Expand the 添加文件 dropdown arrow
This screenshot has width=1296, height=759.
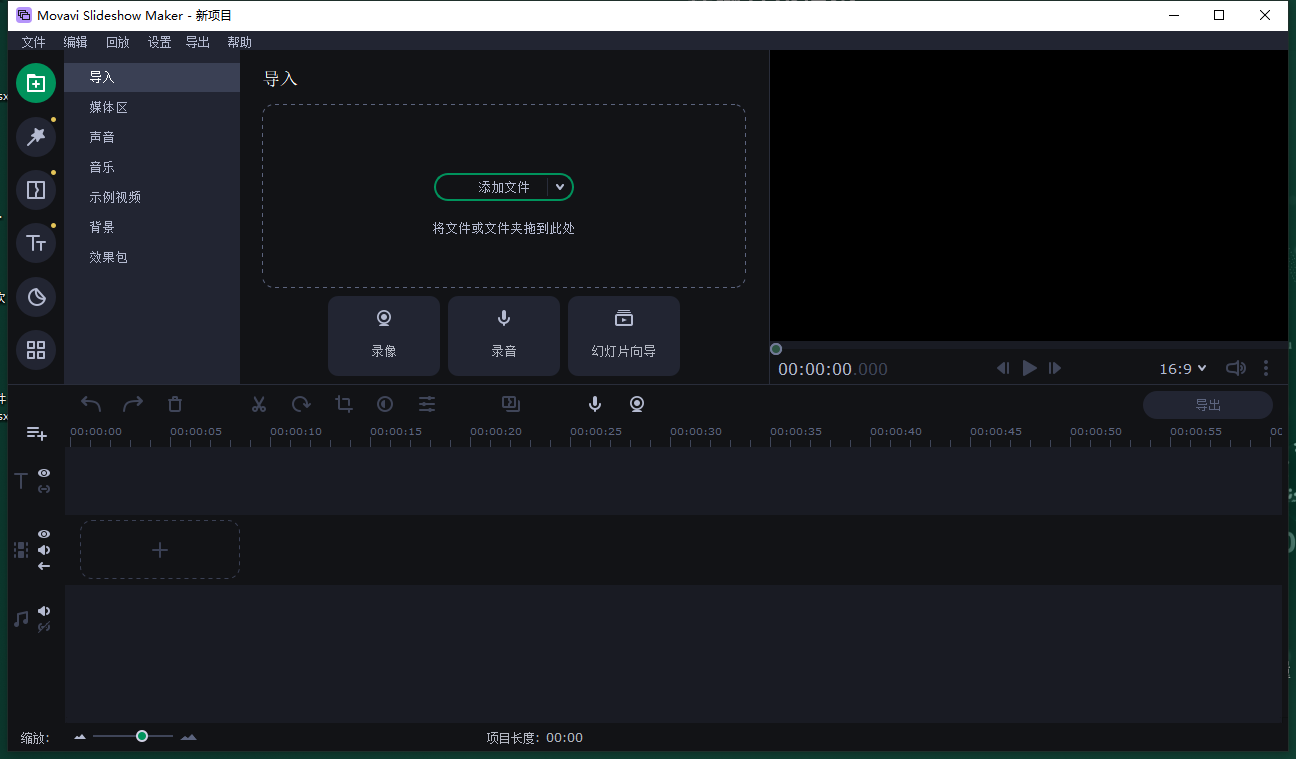pyautogui.click(x=560, y=187)
